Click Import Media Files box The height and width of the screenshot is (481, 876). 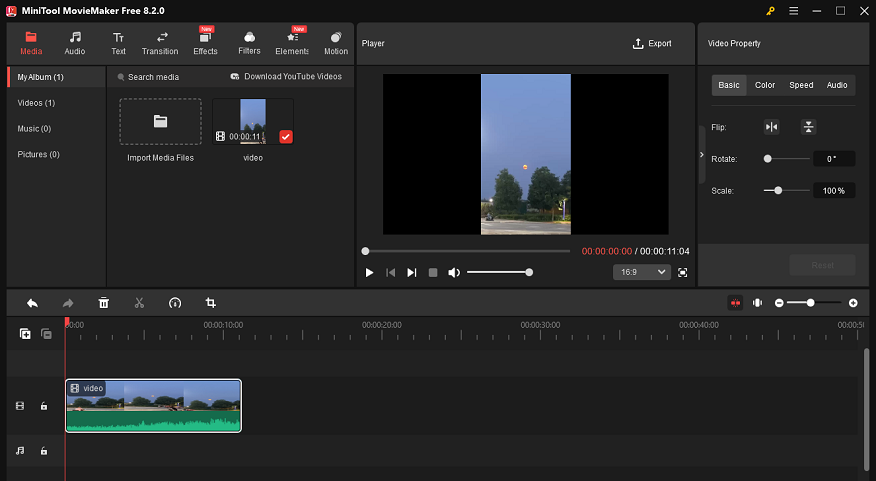[160, 122]
